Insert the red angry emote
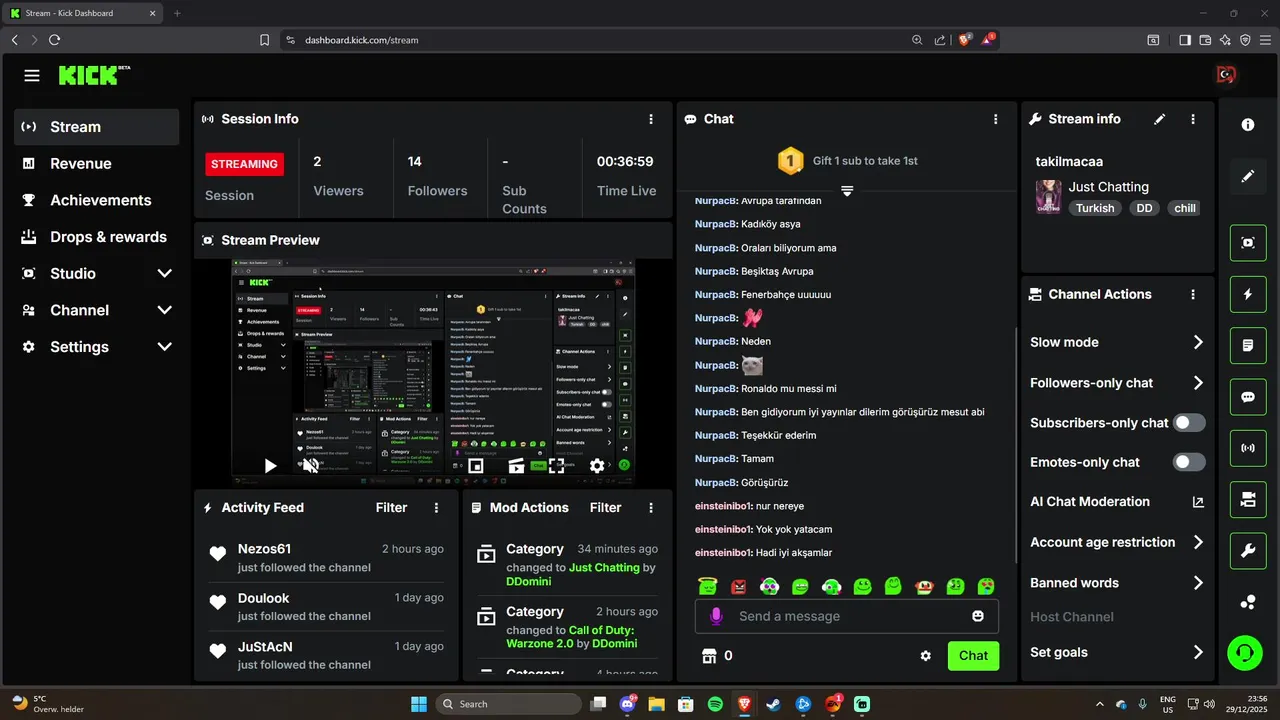1280x720 pixels. 739,586
